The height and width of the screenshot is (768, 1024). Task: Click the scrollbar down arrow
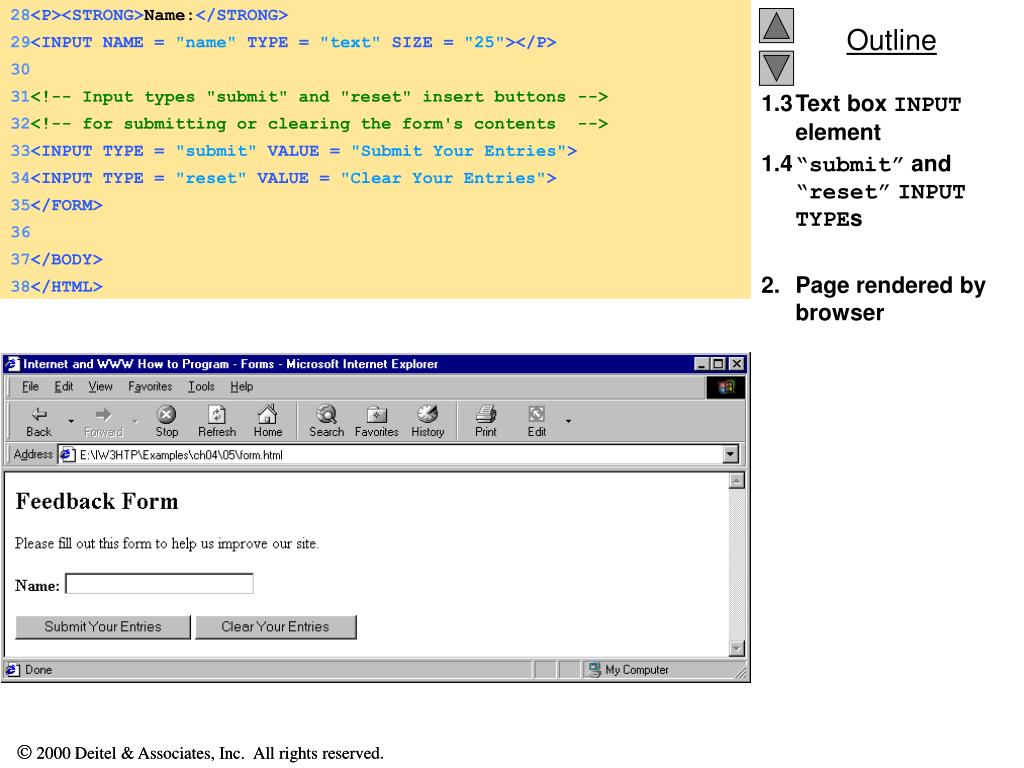(737, 648)
